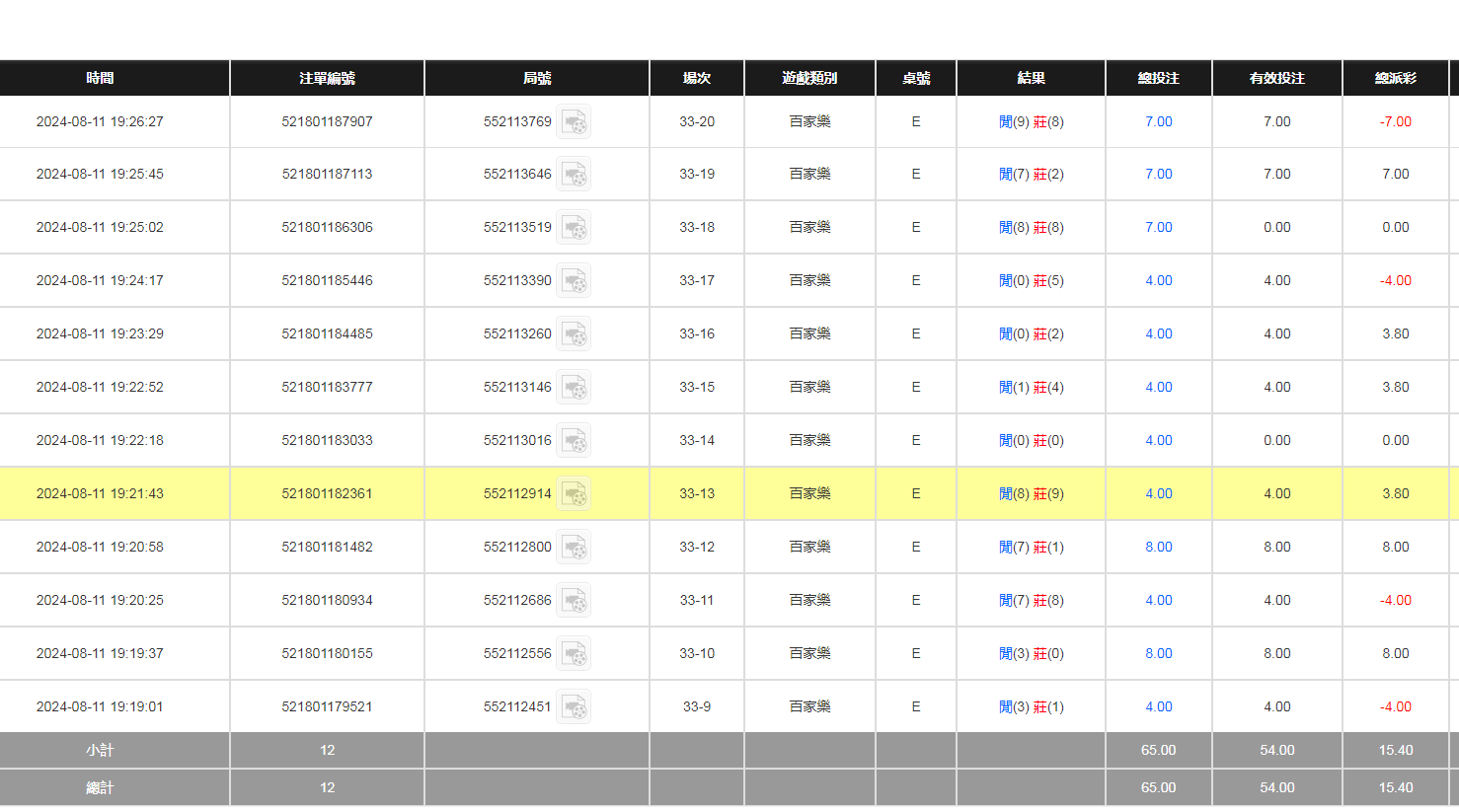This screenshot has width=1459, height=812.
Task: Open the 8.00 total bet link for round 33-12
Action: coord(1158,547)
